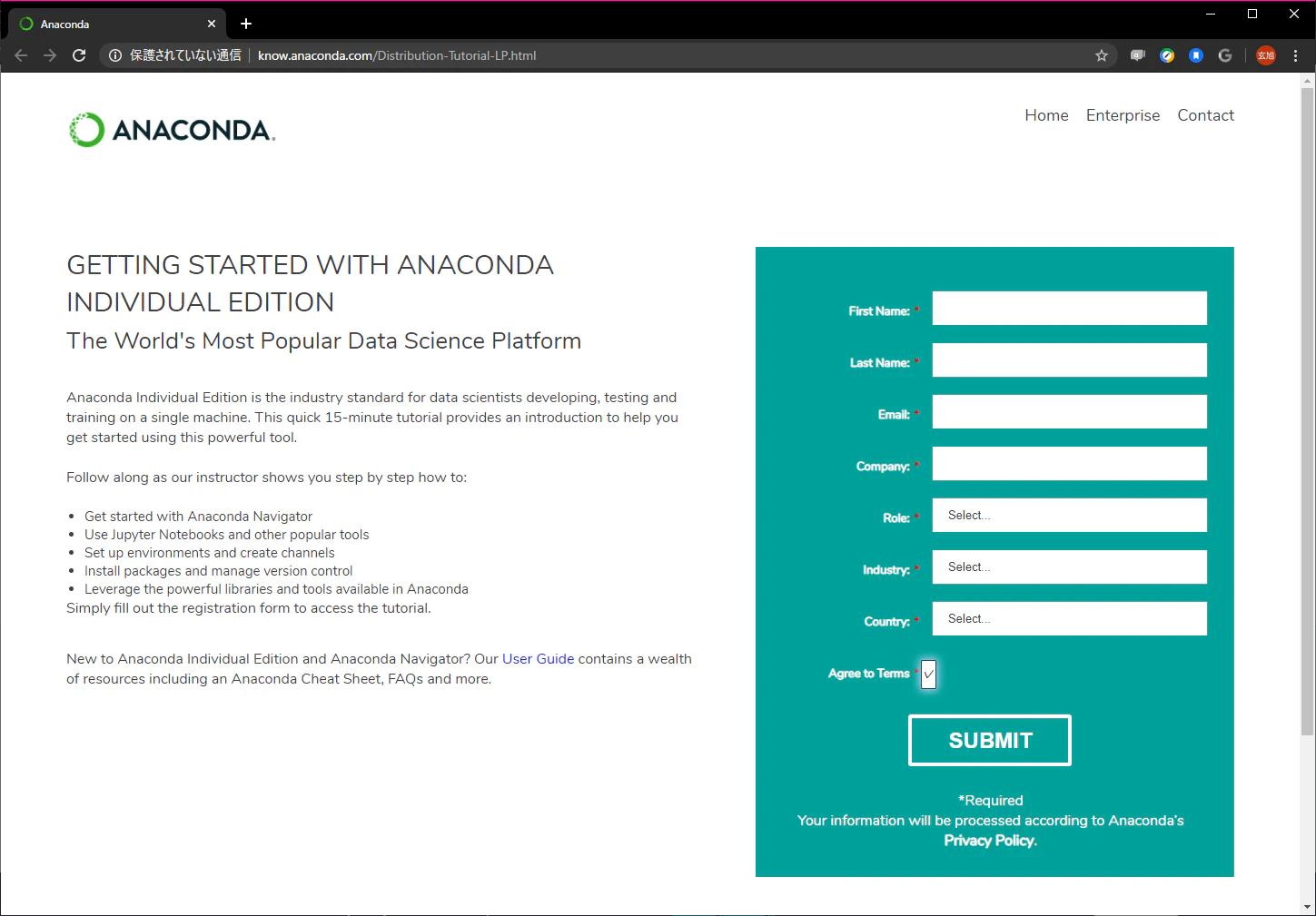
Task: Open the Role dropdown
Action: (1070, 515)
